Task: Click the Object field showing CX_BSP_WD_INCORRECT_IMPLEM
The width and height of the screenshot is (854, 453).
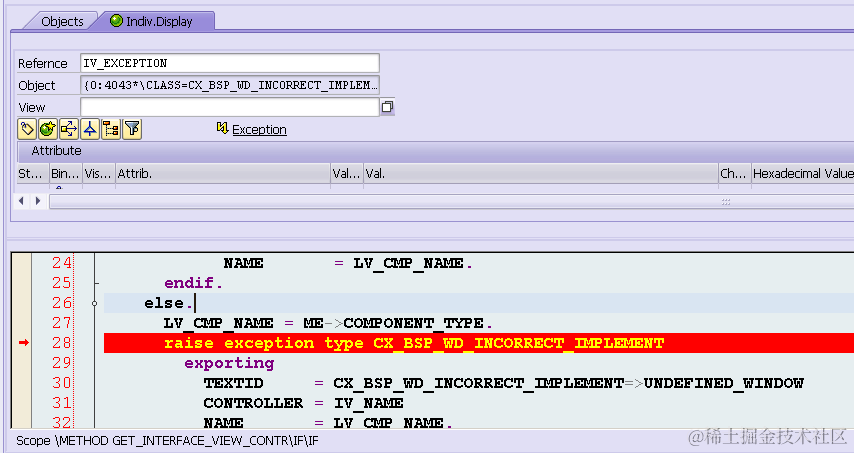Action: pyautogui.click(x=229, y=85)
